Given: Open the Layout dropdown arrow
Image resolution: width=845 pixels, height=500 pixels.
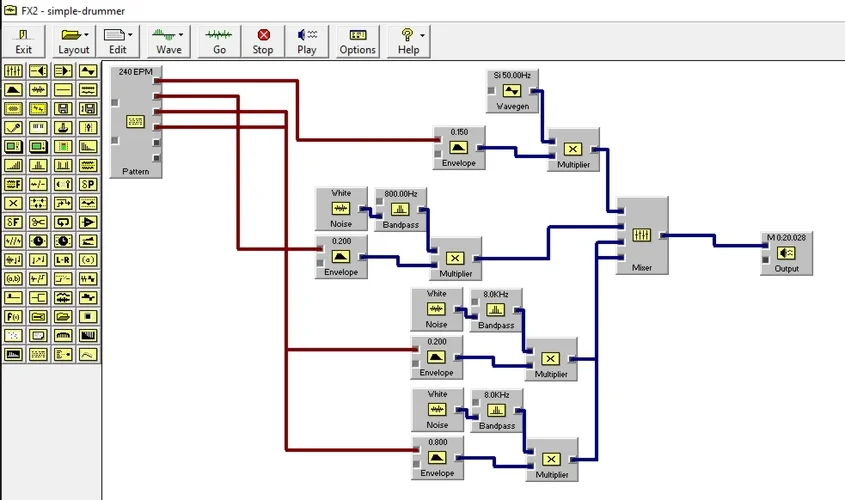Looking at the screenshot, I should click(x=86, y=35).
